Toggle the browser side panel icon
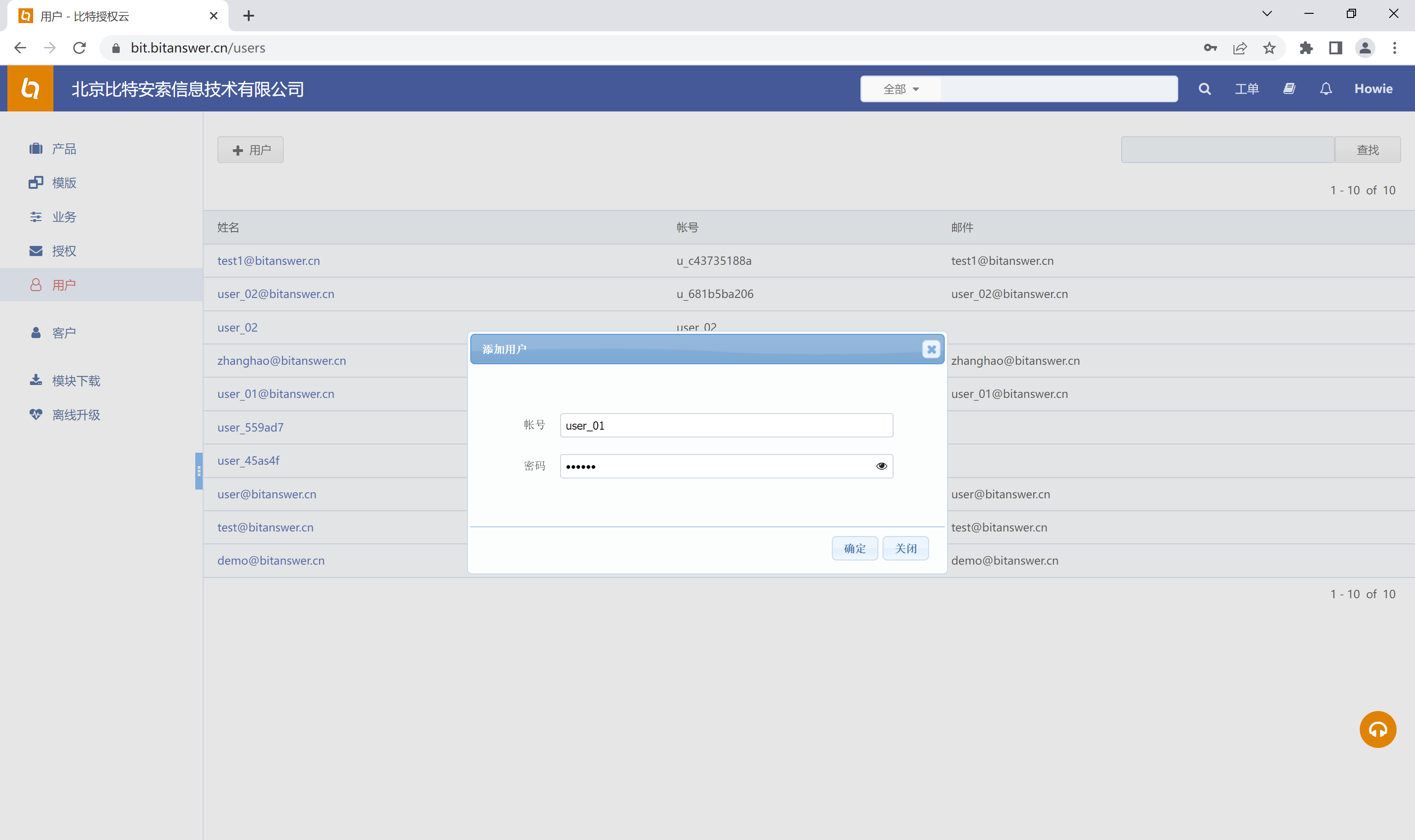The width and height of the screenshot is (1415, 840). (x=1335, y=48)
